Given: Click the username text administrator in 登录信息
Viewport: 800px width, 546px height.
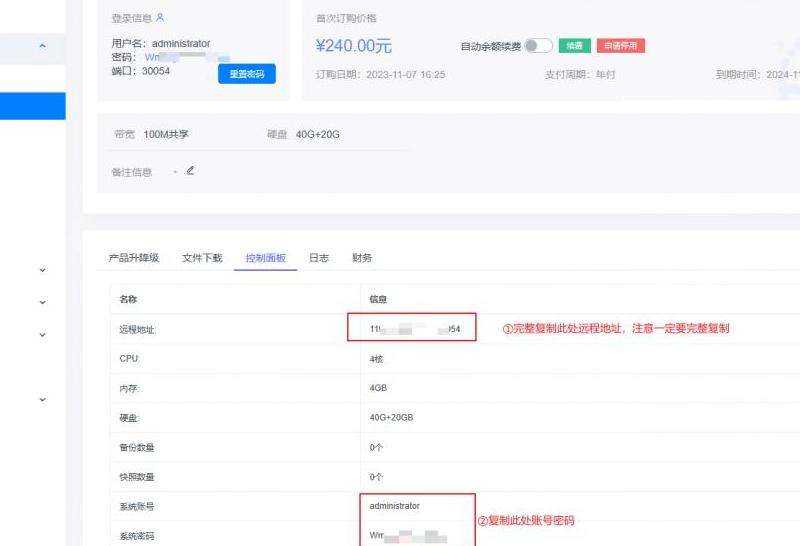Looking at the screenshot, I should click(181, 43).
